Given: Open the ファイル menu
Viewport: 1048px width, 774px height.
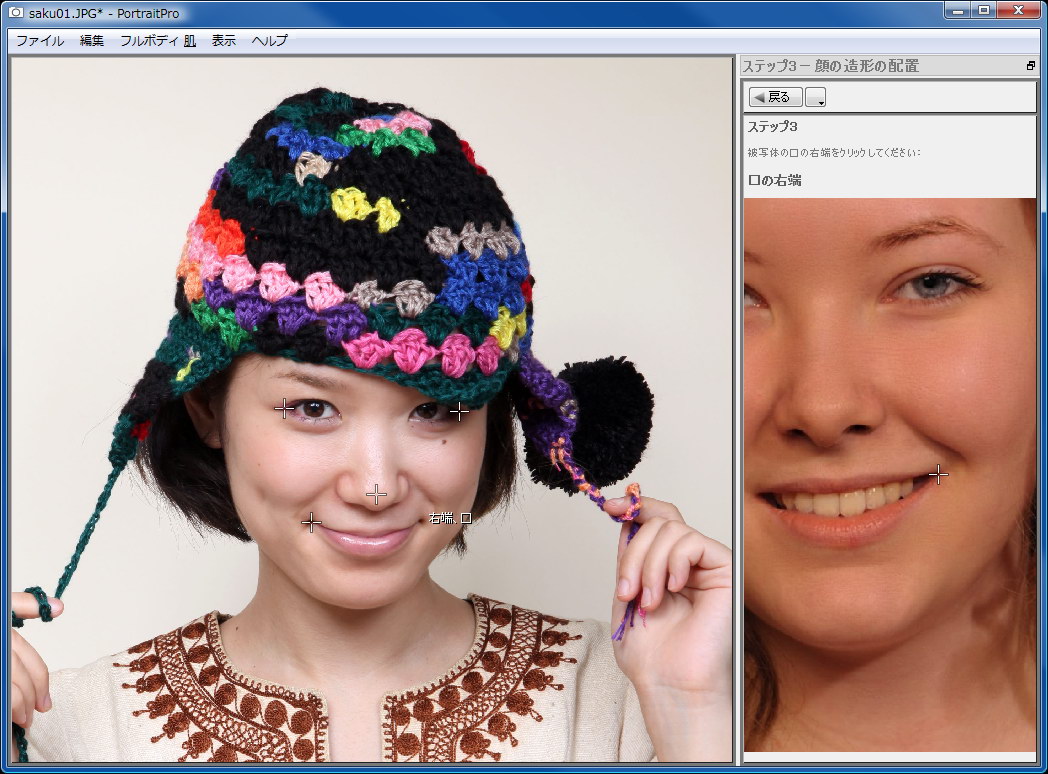Looking at the screenshot, I should coord(40,41).
